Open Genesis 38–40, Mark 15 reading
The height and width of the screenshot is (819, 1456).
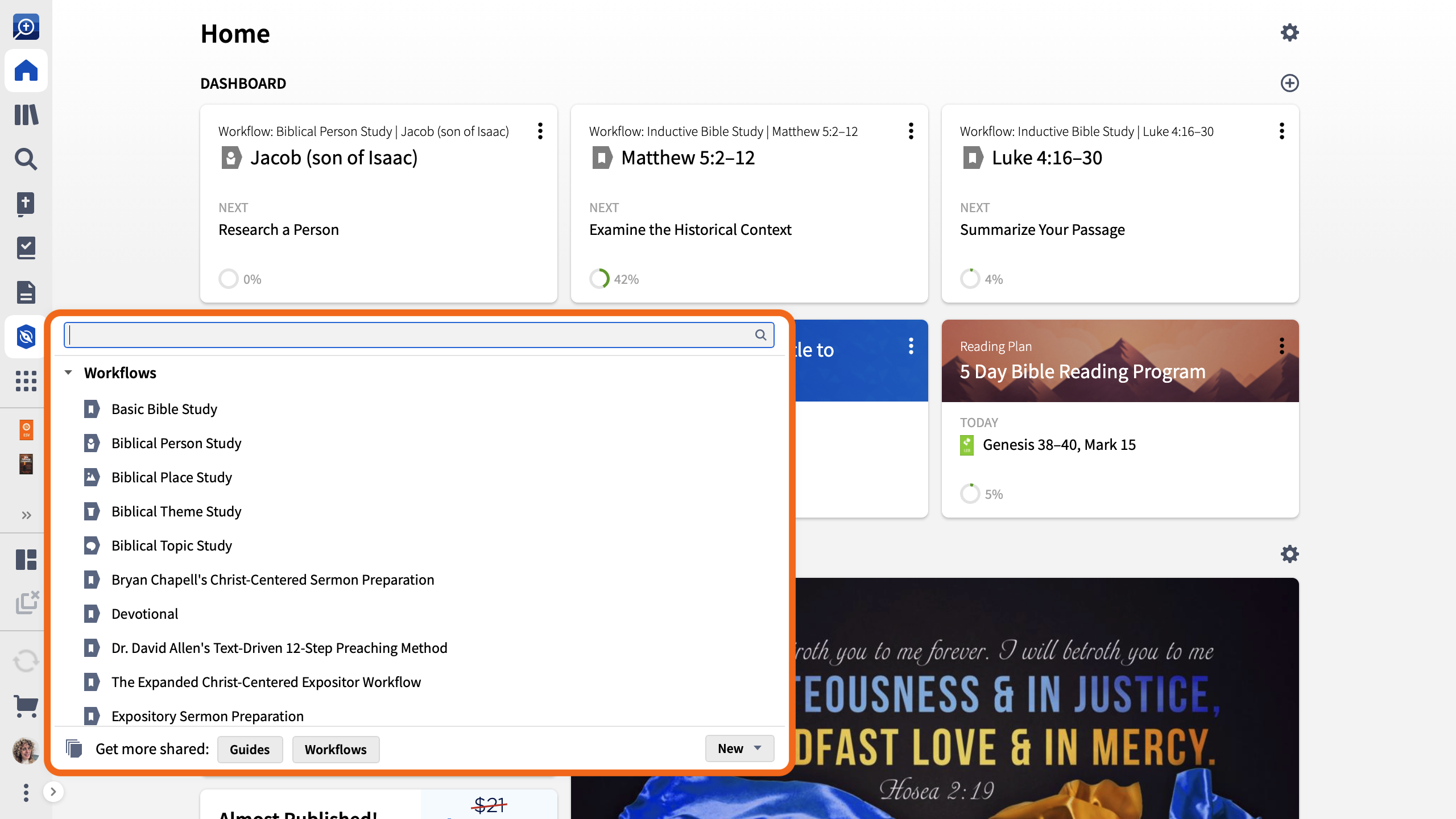coord(1059,445)
